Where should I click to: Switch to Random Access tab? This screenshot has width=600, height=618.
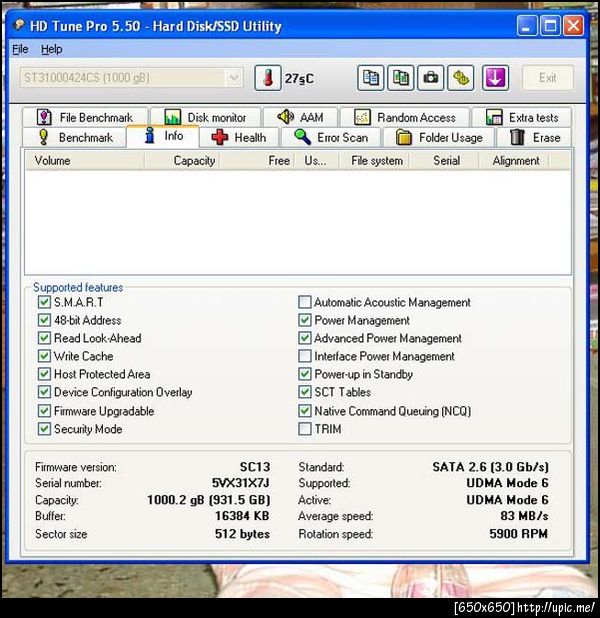tap(405, 117)
